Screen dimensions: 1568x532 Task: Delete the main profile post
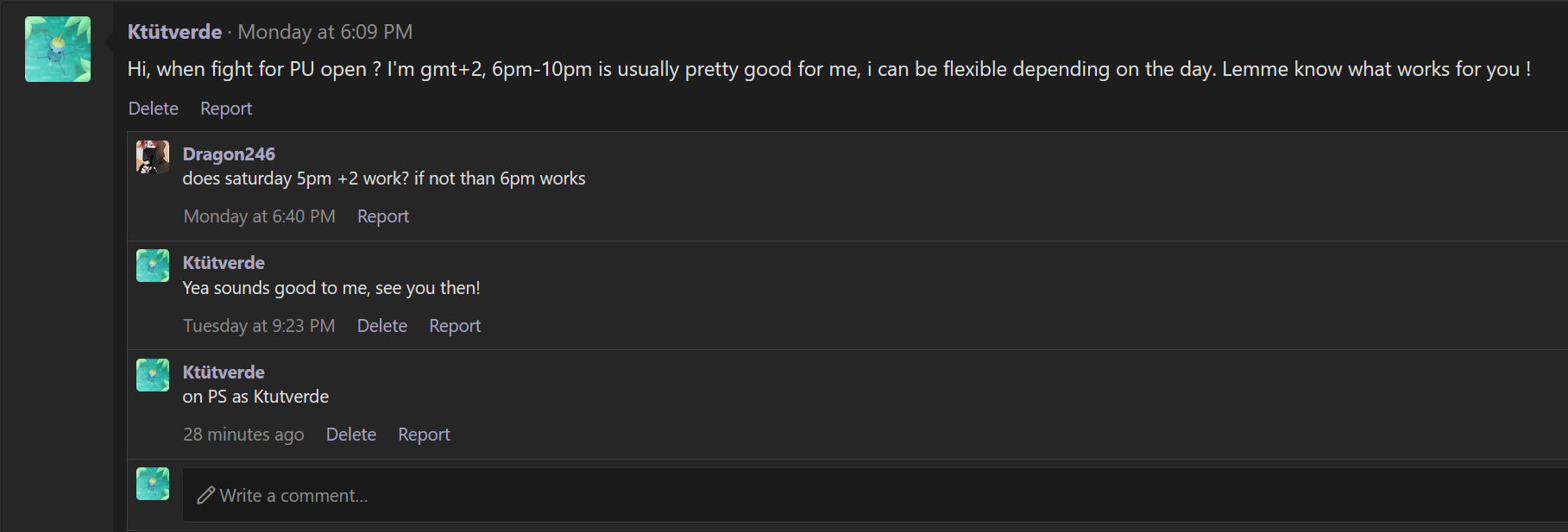[x=153, y=109]
